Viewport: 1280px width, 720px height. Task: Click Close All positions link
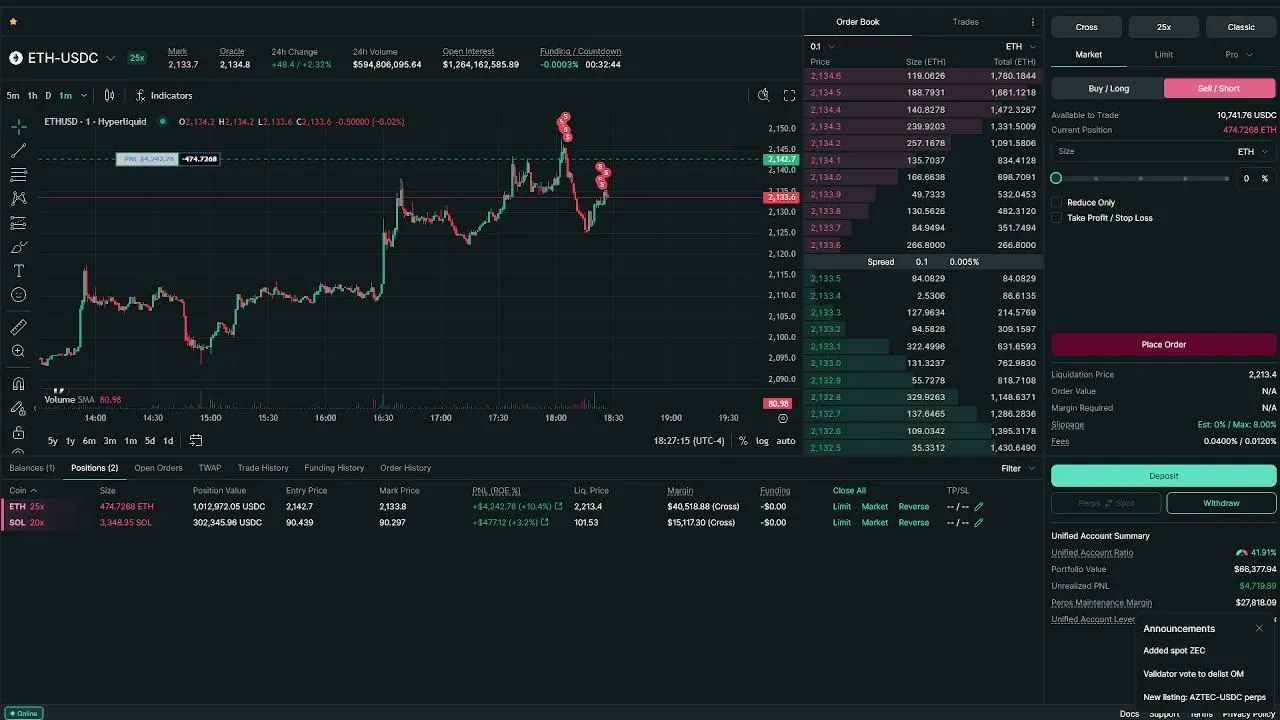pos(849,491)
